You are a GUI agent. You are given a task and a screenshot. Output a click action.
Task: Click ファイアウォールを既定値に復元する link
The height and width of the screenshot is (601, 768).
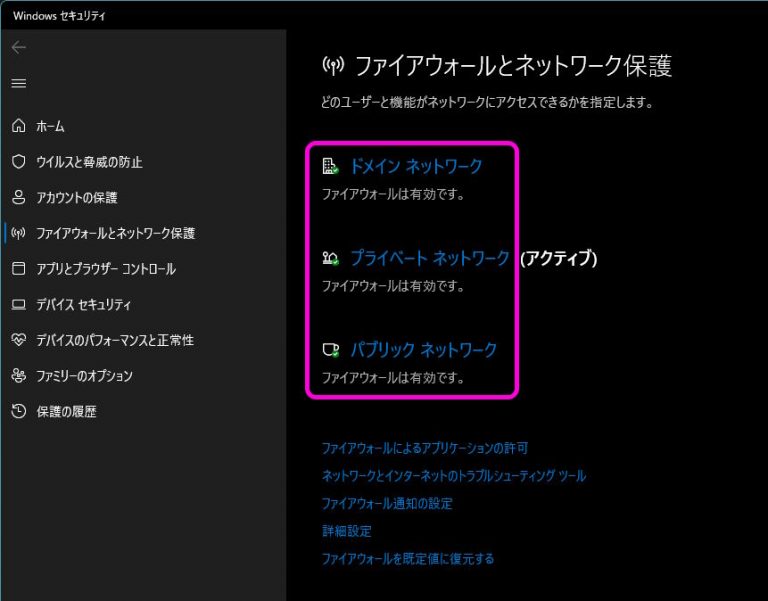pos(408,559)
